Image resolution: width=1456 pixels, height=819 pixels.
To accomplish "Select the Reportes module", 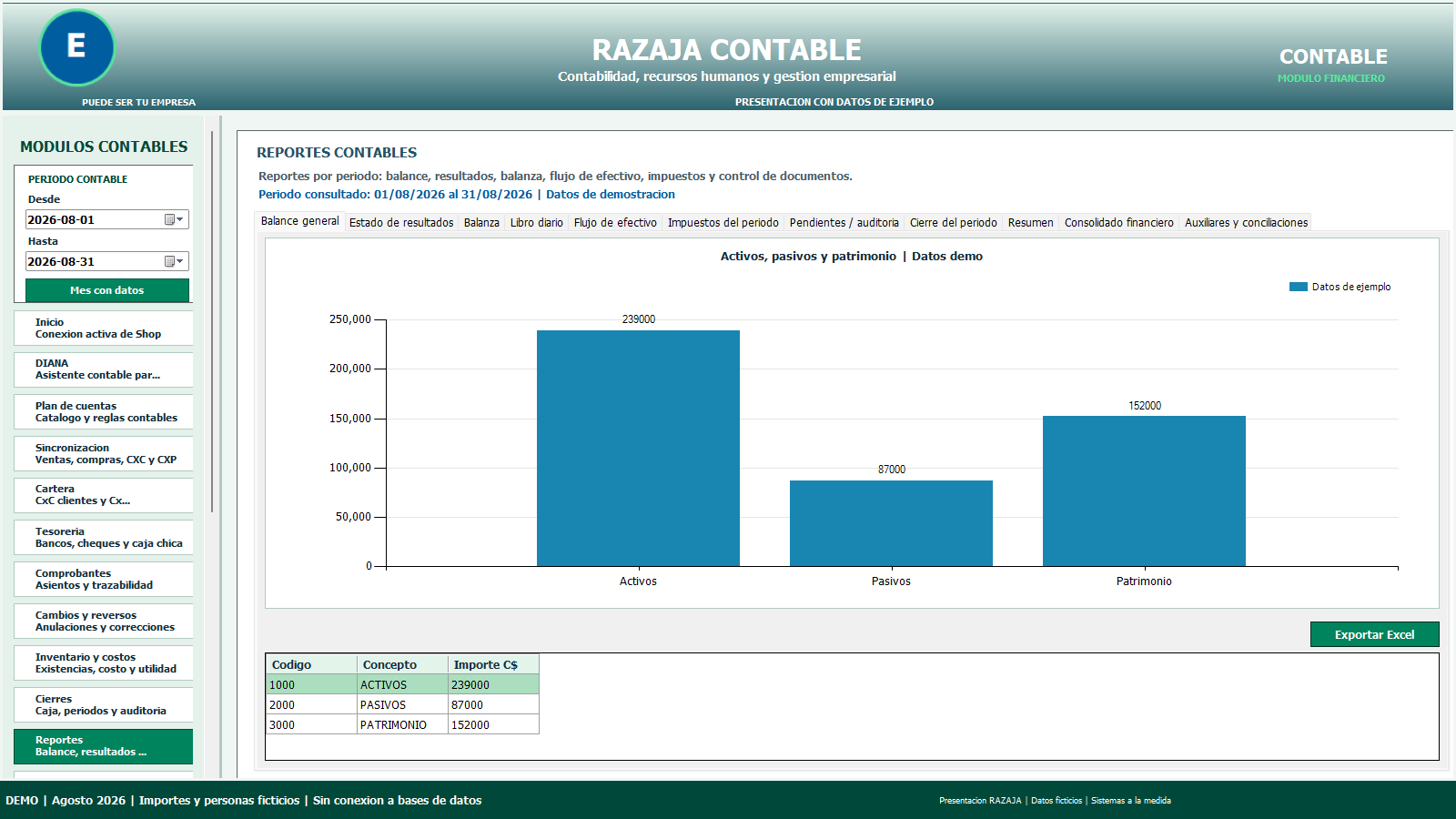I will pyautogui.click(x=104, y=746).
